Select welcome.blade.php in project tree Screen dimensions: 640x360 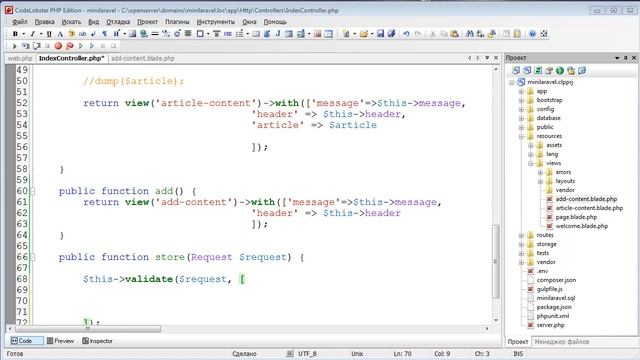click(x=582, y=226)
